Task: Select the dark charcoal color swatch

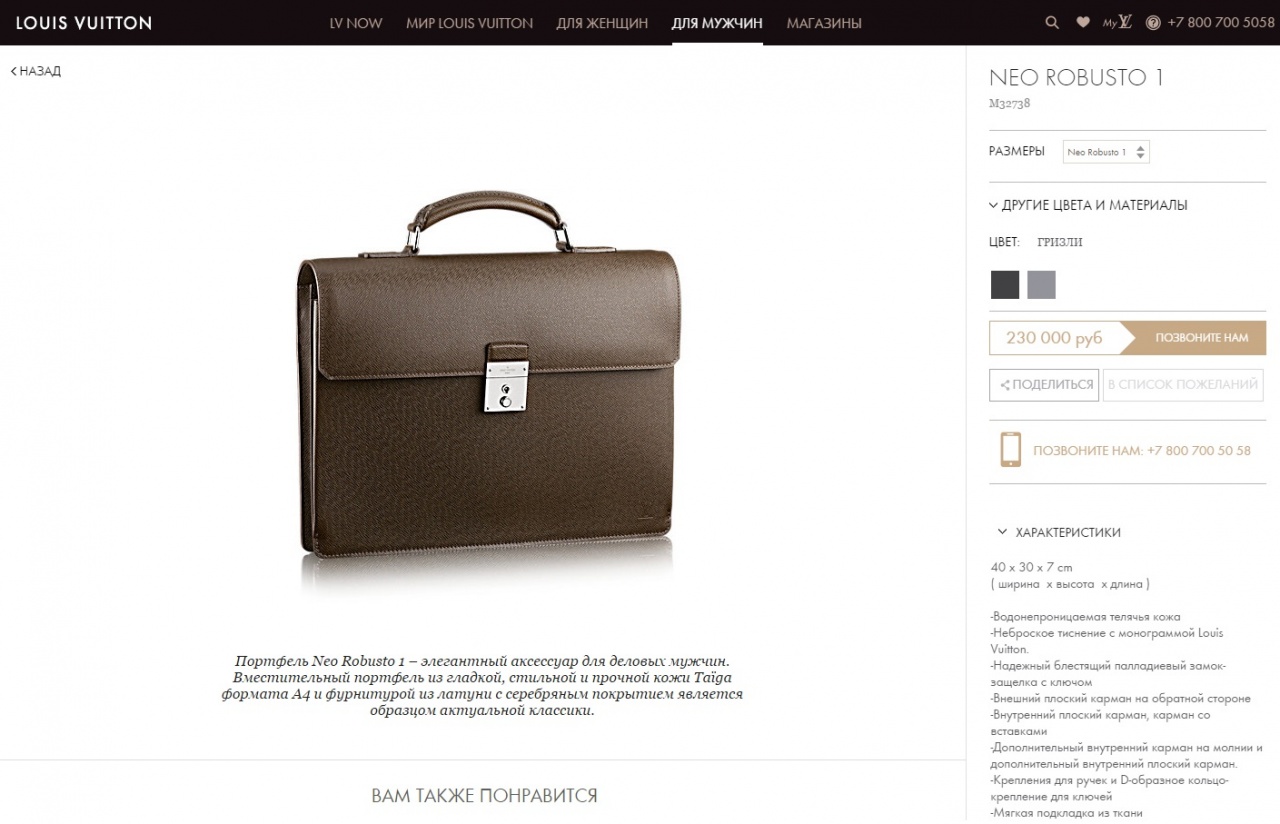Action: pyautogui.click(x=1005, y=285)
